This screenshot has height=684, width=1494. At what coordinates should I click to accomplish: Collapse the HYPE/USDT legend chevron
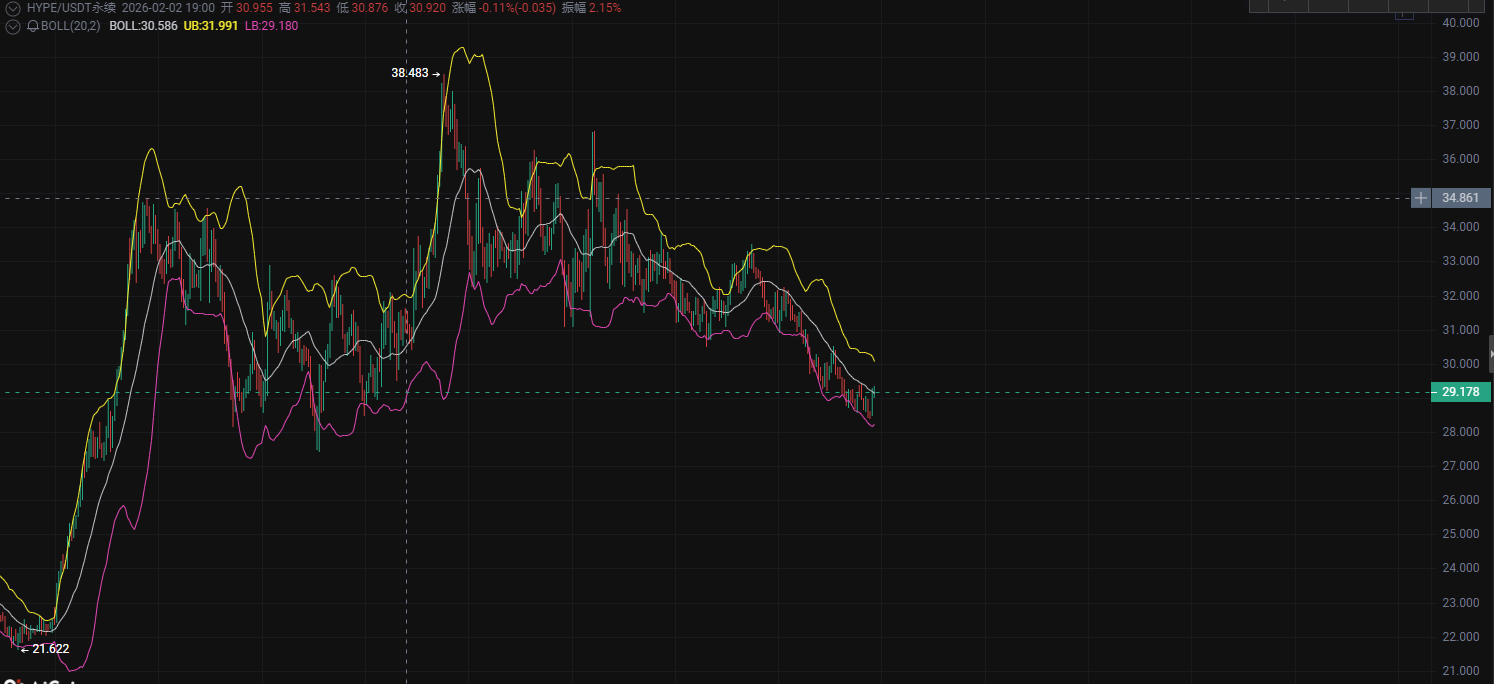[12, 8]
